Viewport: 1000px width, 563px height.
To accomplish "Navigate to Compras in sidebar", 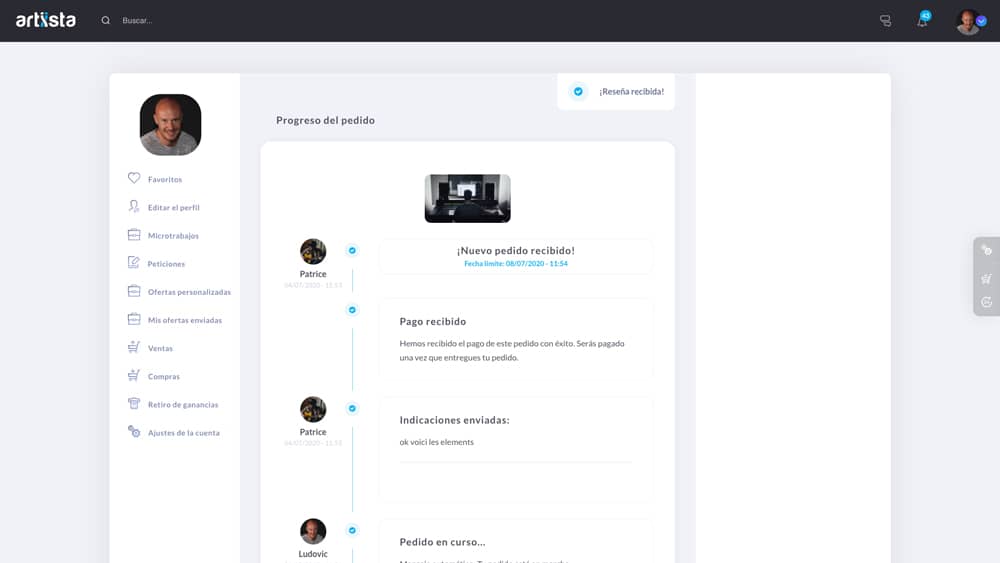I will click(164, 376).
